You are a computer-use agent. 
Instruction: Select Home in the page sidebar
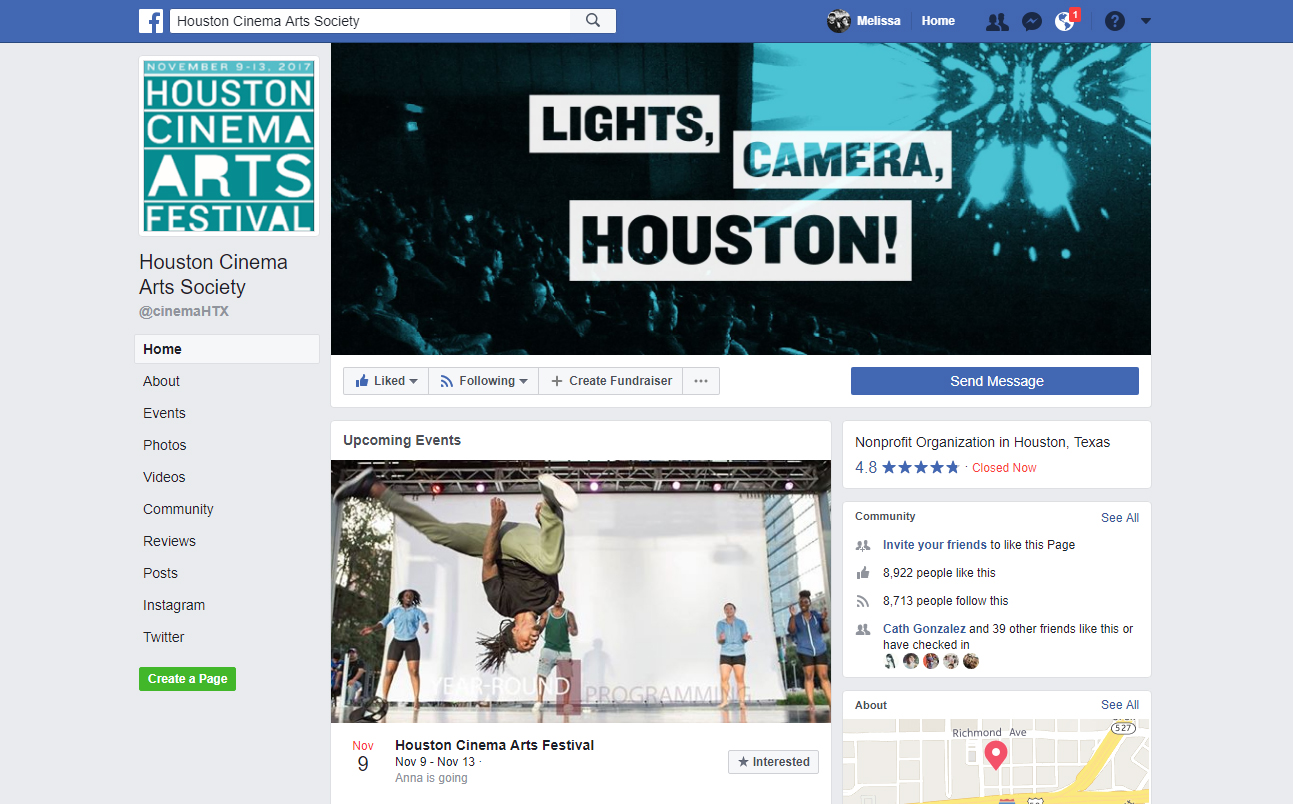(227, 349)
